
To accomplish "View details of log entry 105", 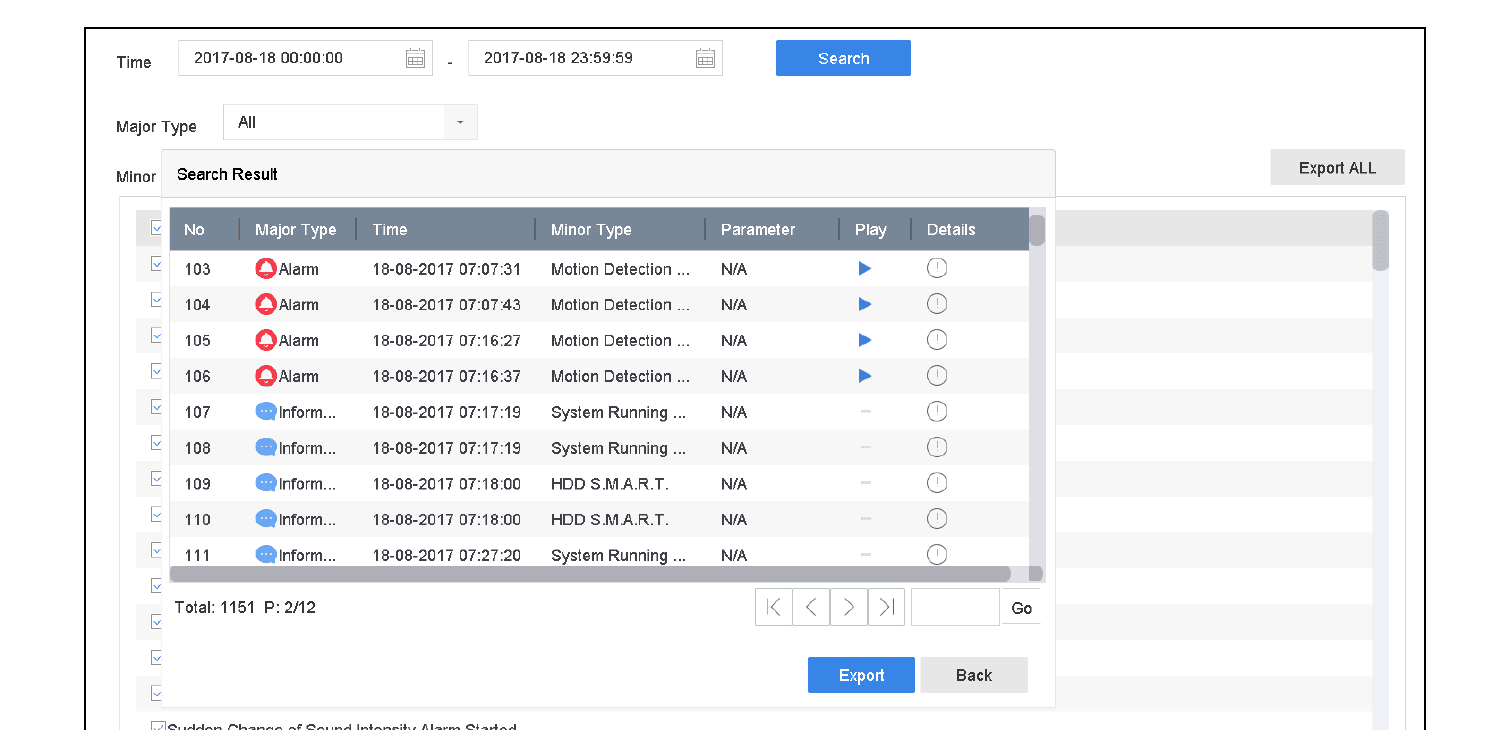I will (937, 340).
